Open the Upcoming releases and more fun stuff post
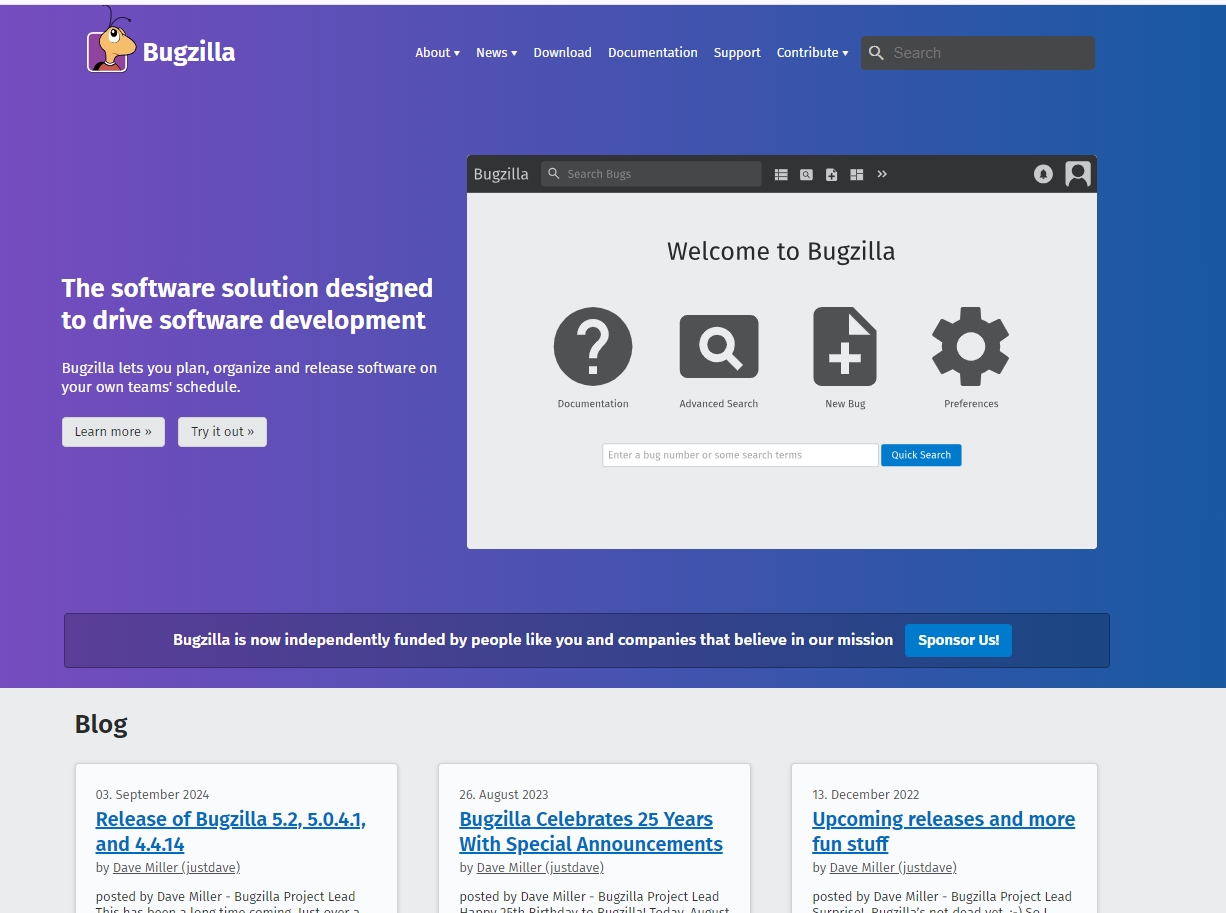Image resolution: width=1226 pixels, height=913 pixels. (x=943, y=831)
